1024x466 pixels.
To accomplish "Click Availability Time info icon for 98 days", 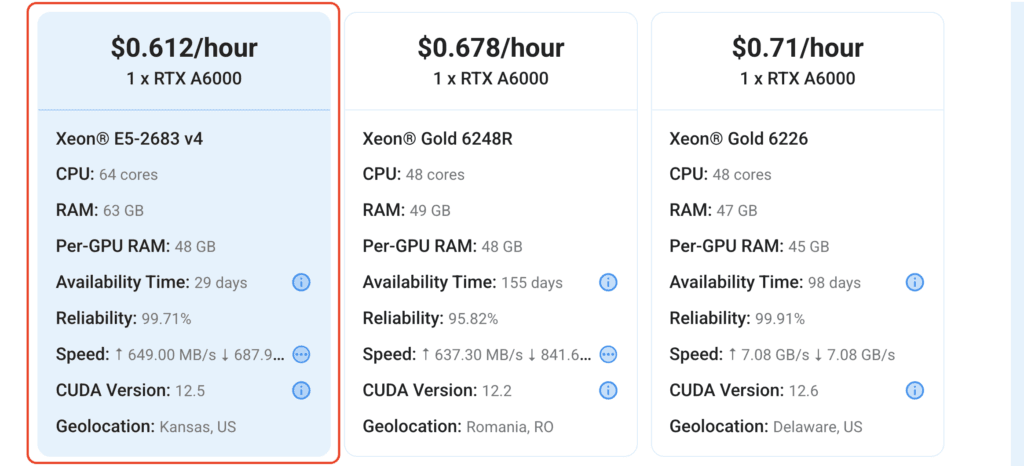I will [914, 283].
